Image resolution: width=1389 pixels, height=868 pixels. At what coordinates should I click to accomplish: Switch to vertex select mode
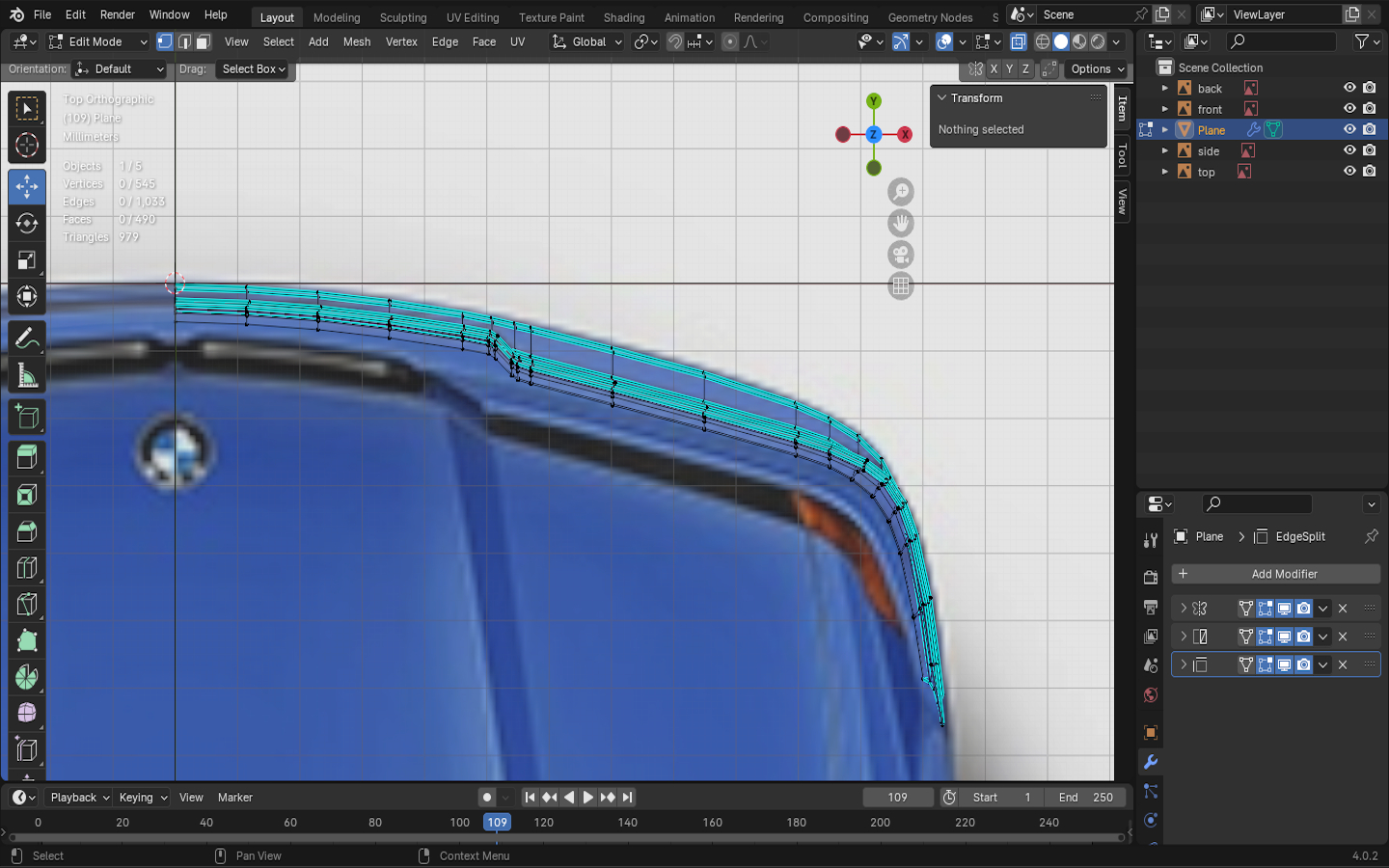coord(165,41)
